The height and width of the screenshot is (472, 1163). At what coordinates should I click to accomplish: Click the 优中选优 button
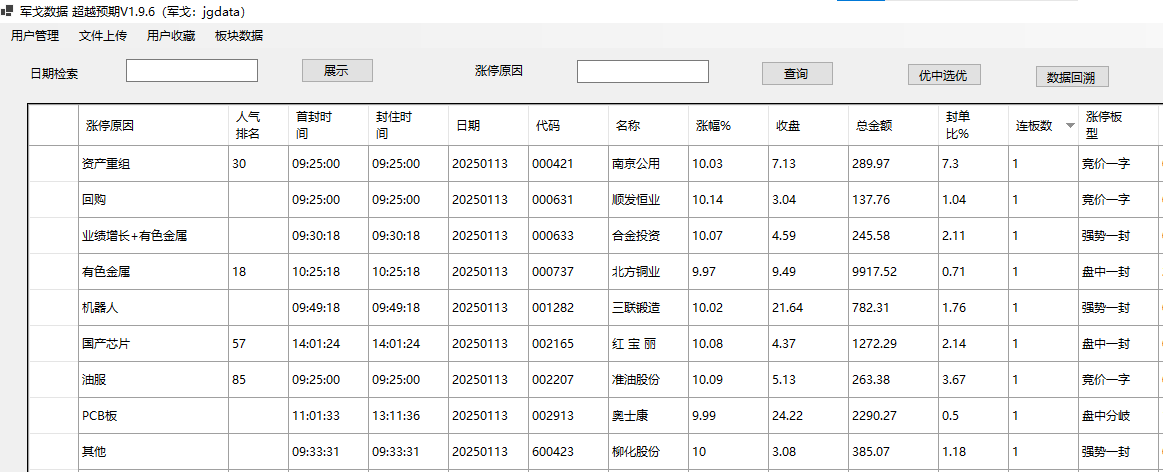[943, 75]
